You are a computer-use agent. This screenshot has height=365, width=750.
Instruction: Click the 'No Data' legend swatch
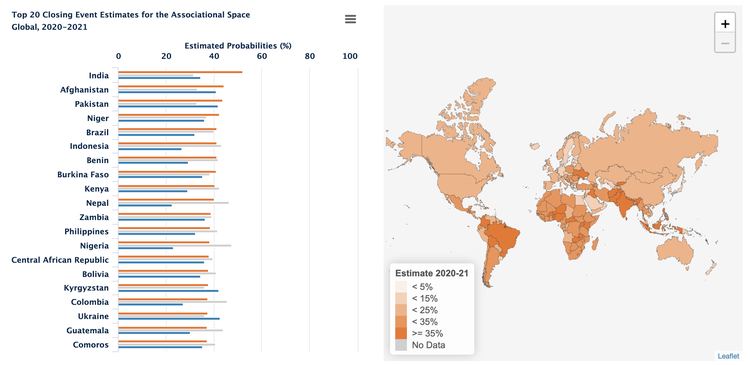click(x=401, y=344)
